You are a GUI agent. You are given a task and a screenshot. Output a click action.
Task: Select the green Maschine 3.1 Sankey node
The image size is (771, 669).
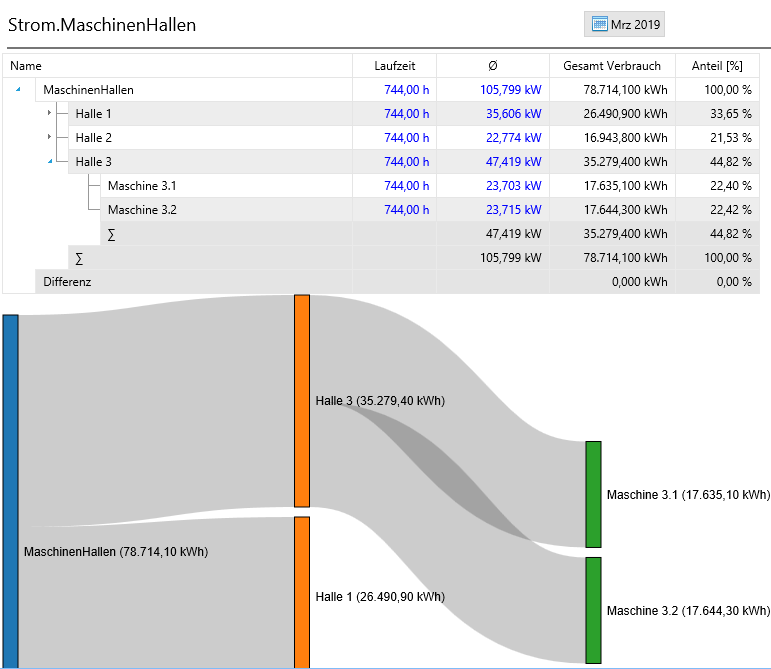click(593, 494)
